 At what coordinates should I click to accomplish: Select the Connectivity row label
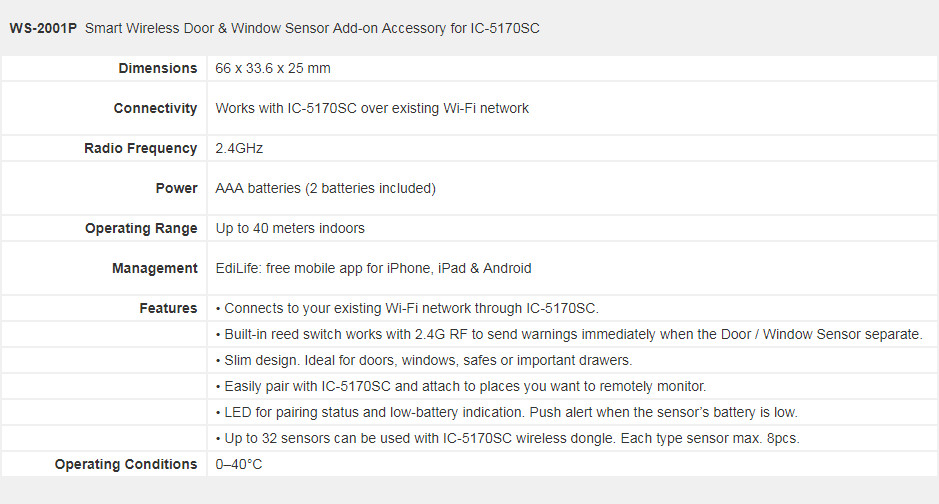155,108
